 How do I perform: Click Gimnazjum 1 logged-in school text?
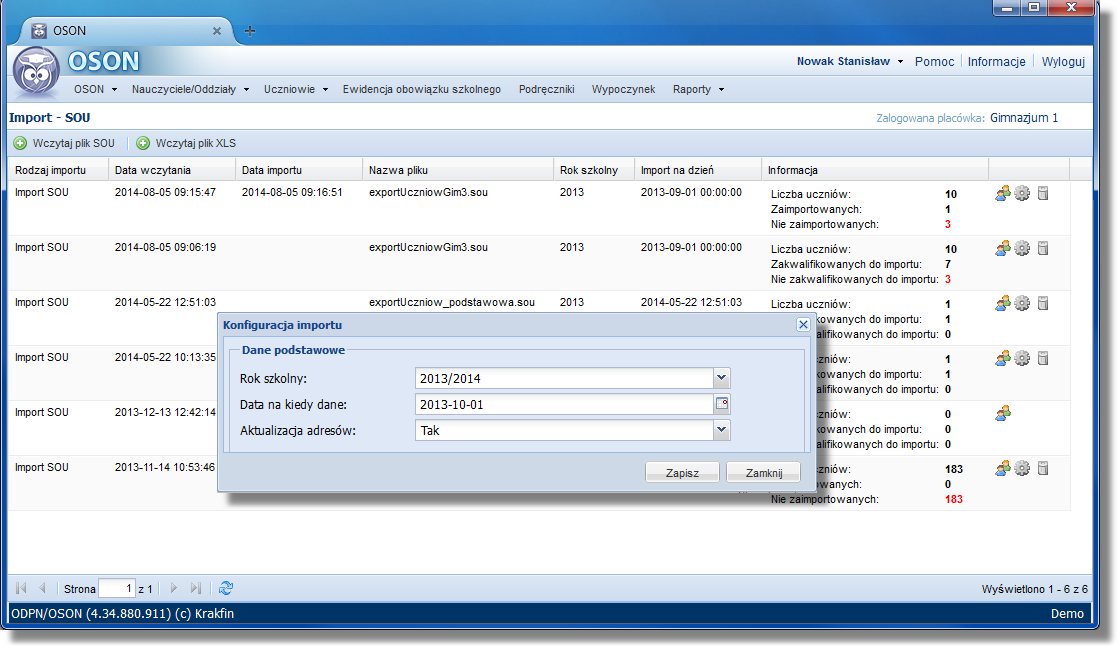pos(1024,118)
